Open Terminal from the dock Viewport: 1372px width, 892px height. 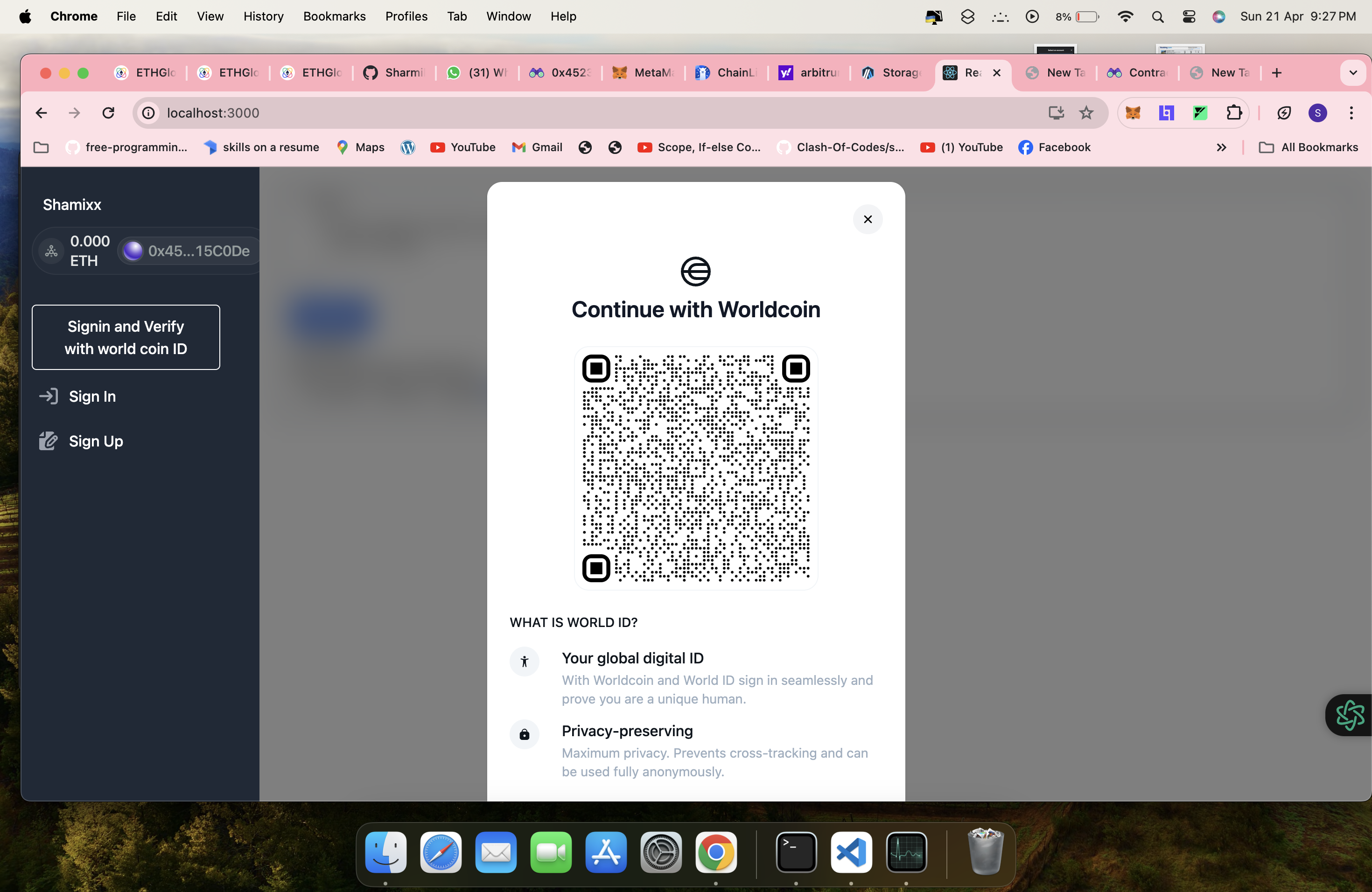click(x=796, y=852)
